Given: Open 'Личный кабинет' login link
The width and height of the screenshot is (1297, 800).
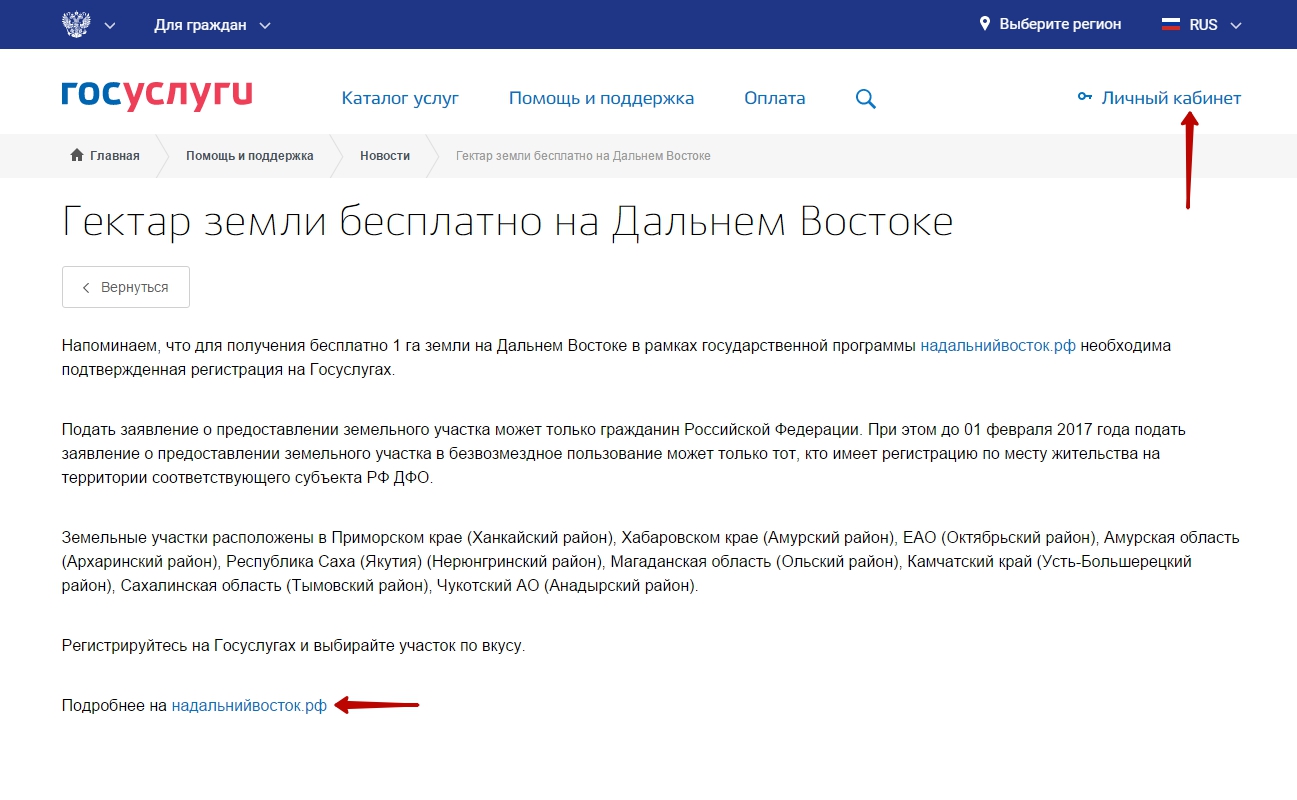Looking at the screenshot, I should 1171,98.
